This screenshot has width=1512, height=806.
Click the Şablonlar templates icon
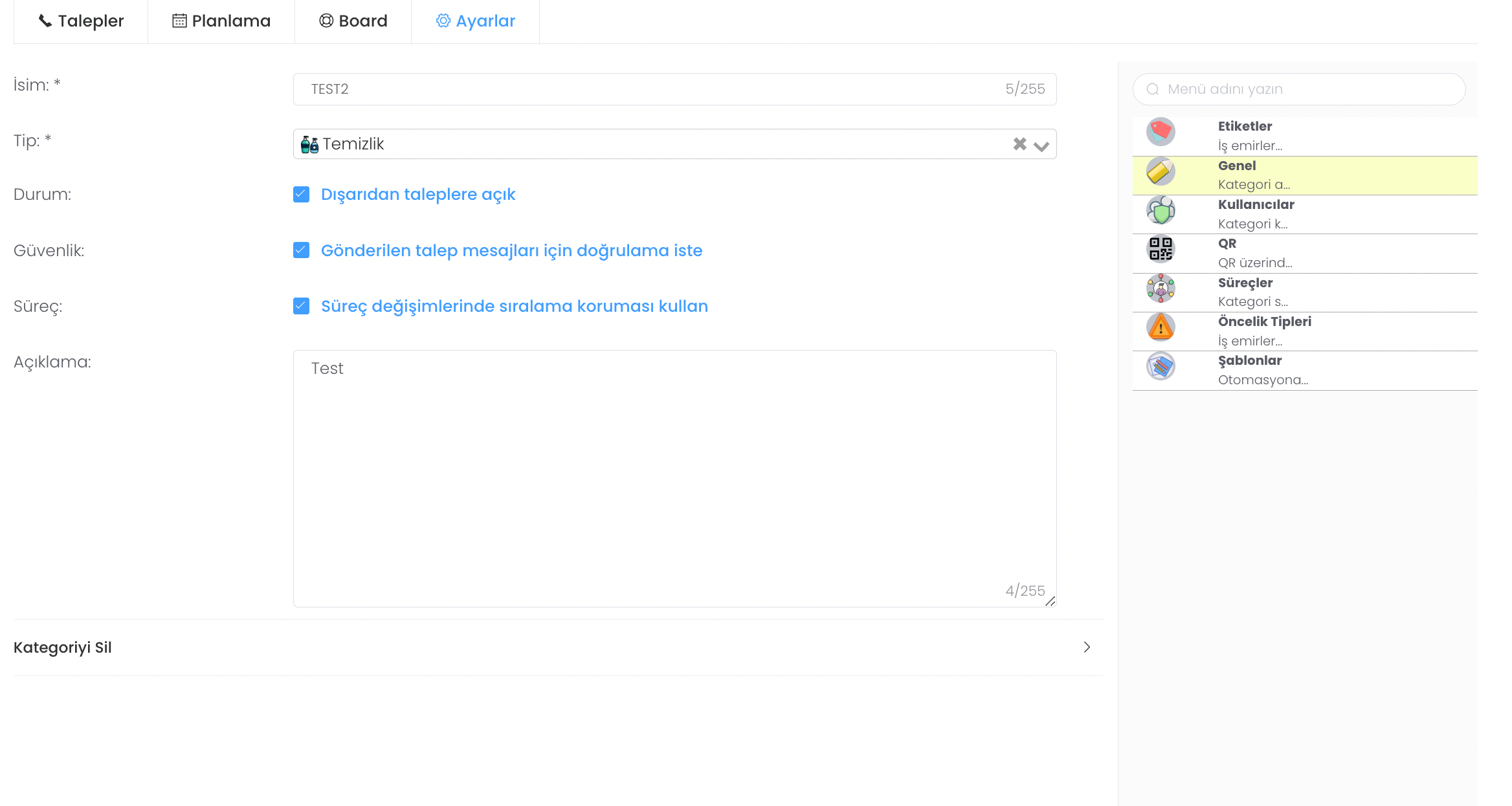click(x=1161, y=366)
